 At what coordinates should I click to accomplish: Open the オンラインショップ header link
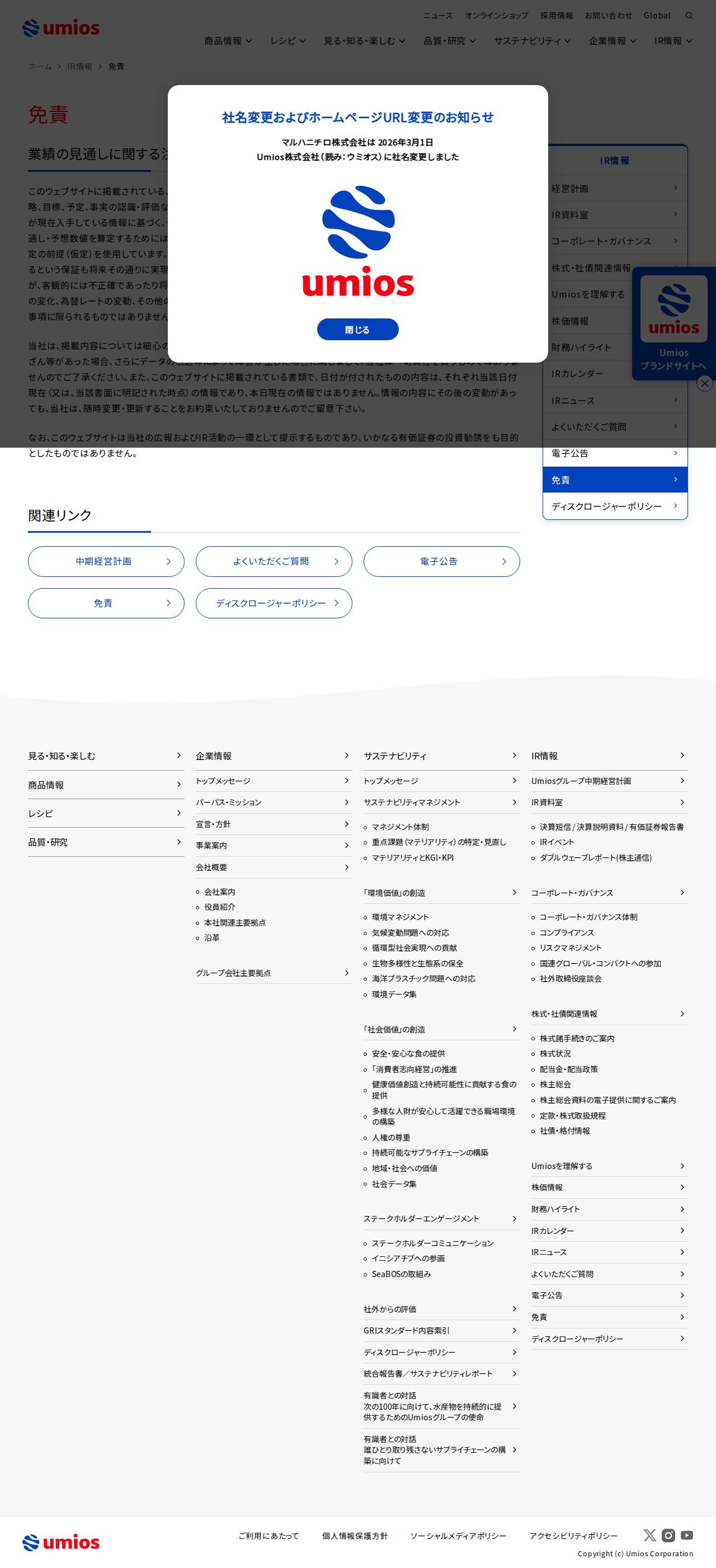[x=496, y=16]
